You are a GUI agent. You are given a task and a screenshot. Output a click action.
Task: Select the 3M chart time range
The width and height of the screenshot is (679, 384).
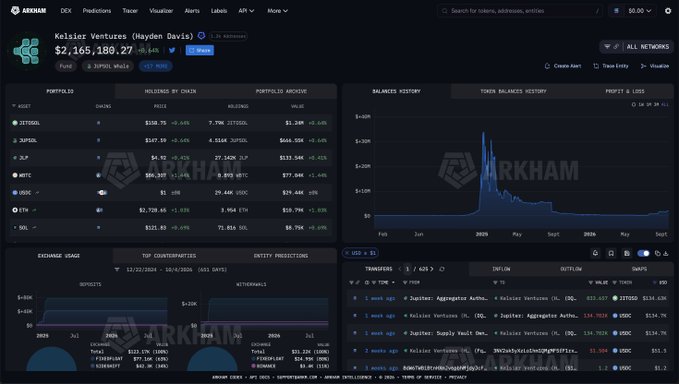656,104
